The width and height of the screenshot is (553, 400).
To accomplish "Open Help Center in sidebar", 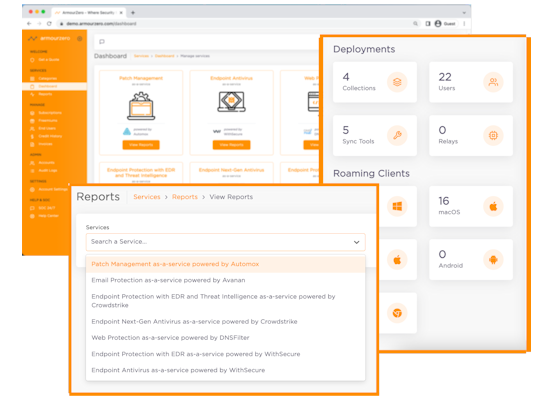I will click(44, 216).
